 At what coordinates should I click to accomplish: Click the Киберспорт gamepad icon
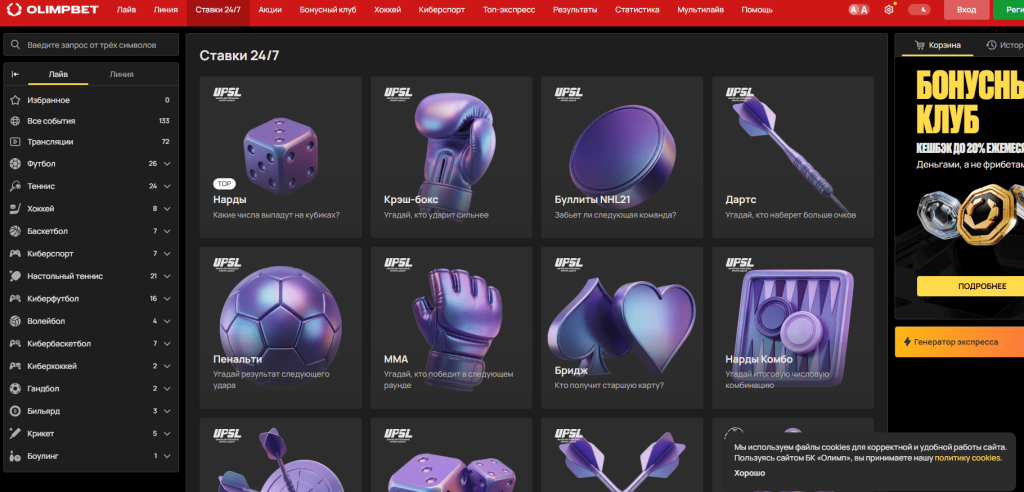(x=16, y=254)
